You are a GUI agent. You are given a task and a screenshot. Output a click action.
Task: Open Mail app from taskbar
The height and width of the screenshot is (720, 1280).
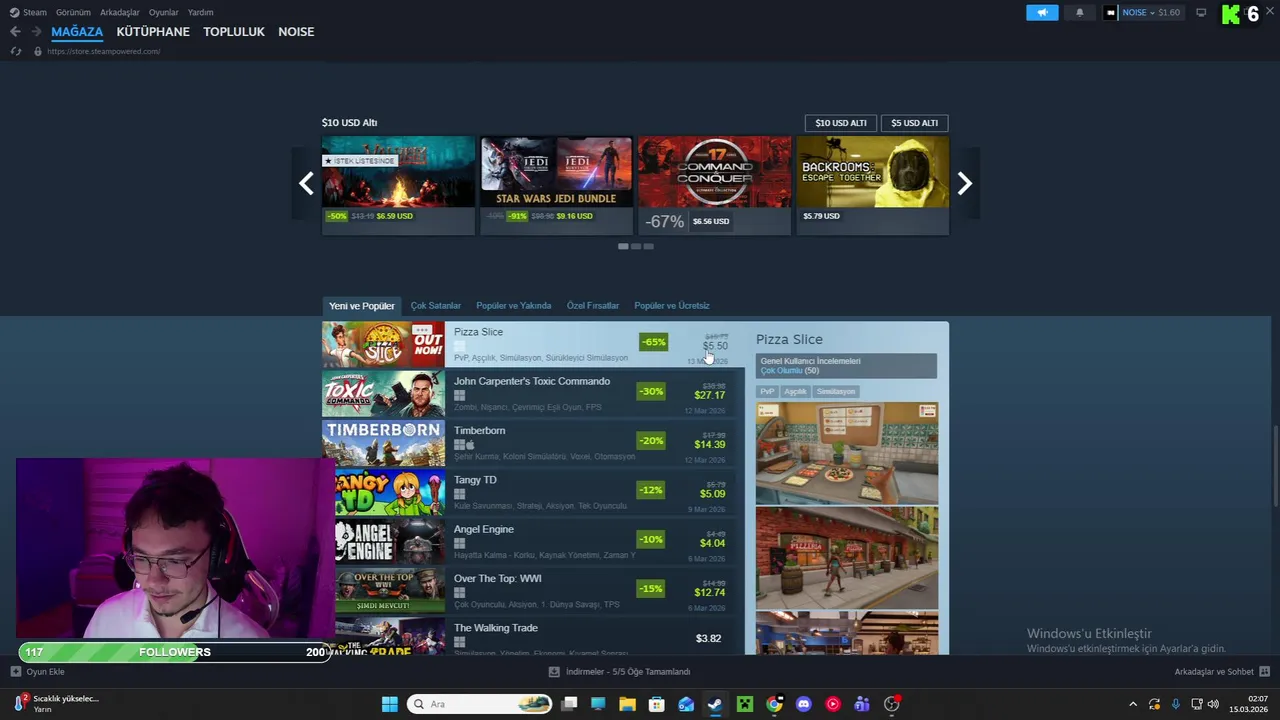[x=686, y=704]
